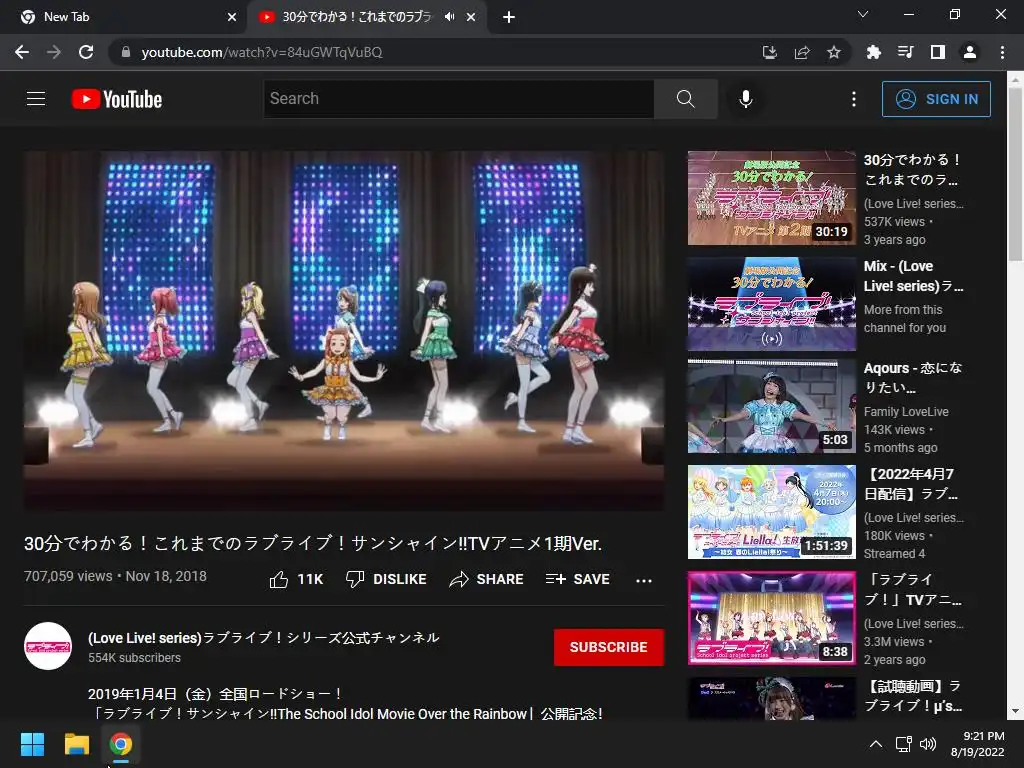Toggle Chrome side panel
Screen dimensions: 1024x768
tap(938, 52)
